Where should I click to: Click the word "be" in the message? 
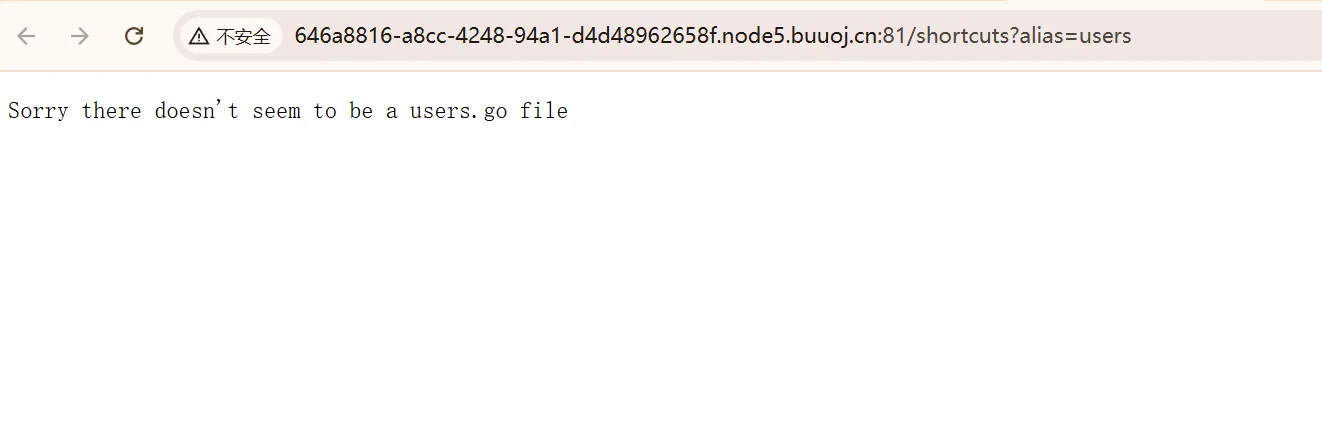[360, 111]
